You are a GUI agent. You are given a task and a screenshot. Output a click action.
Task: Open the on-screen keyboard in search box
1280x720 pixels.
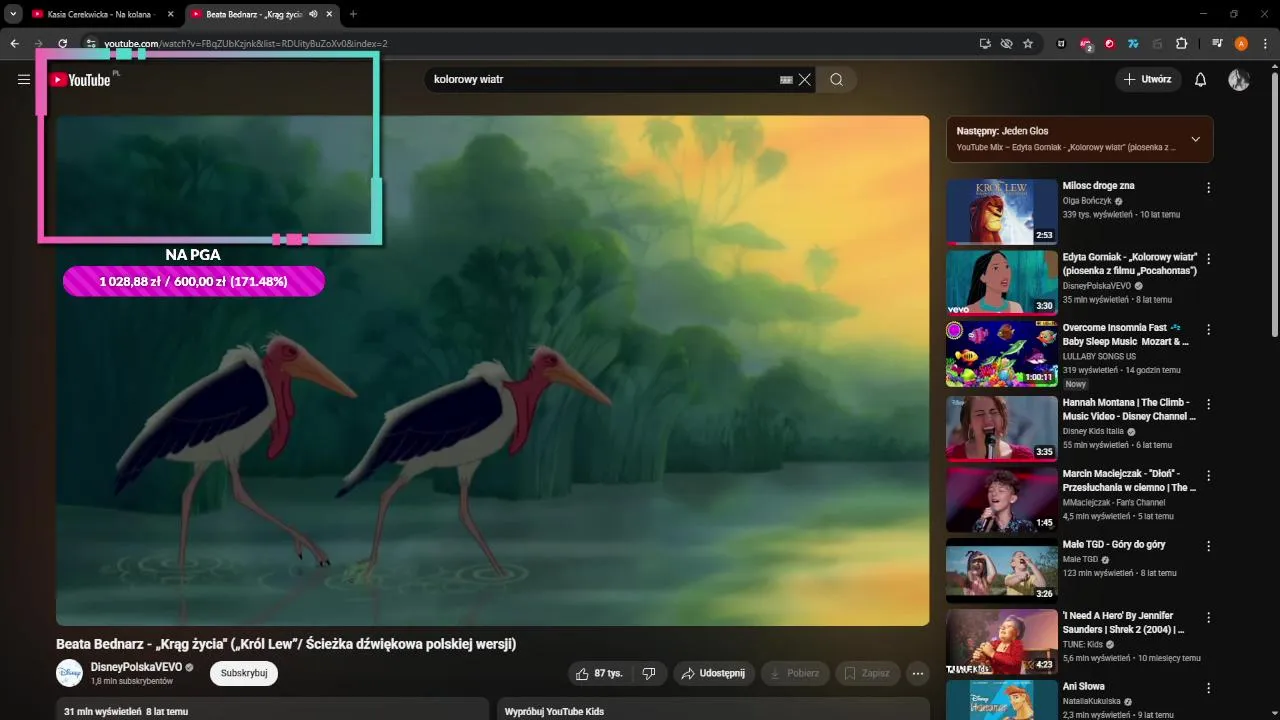pyautogui.click(x=786, y=80)
